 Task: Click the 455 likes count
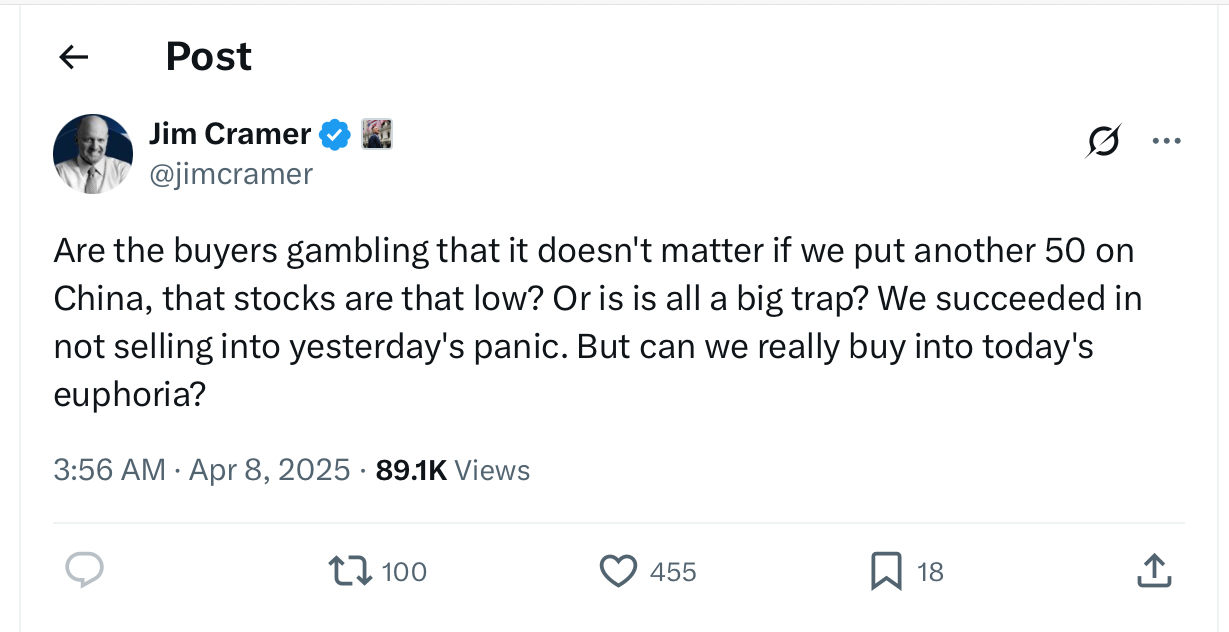click(673, 572)
